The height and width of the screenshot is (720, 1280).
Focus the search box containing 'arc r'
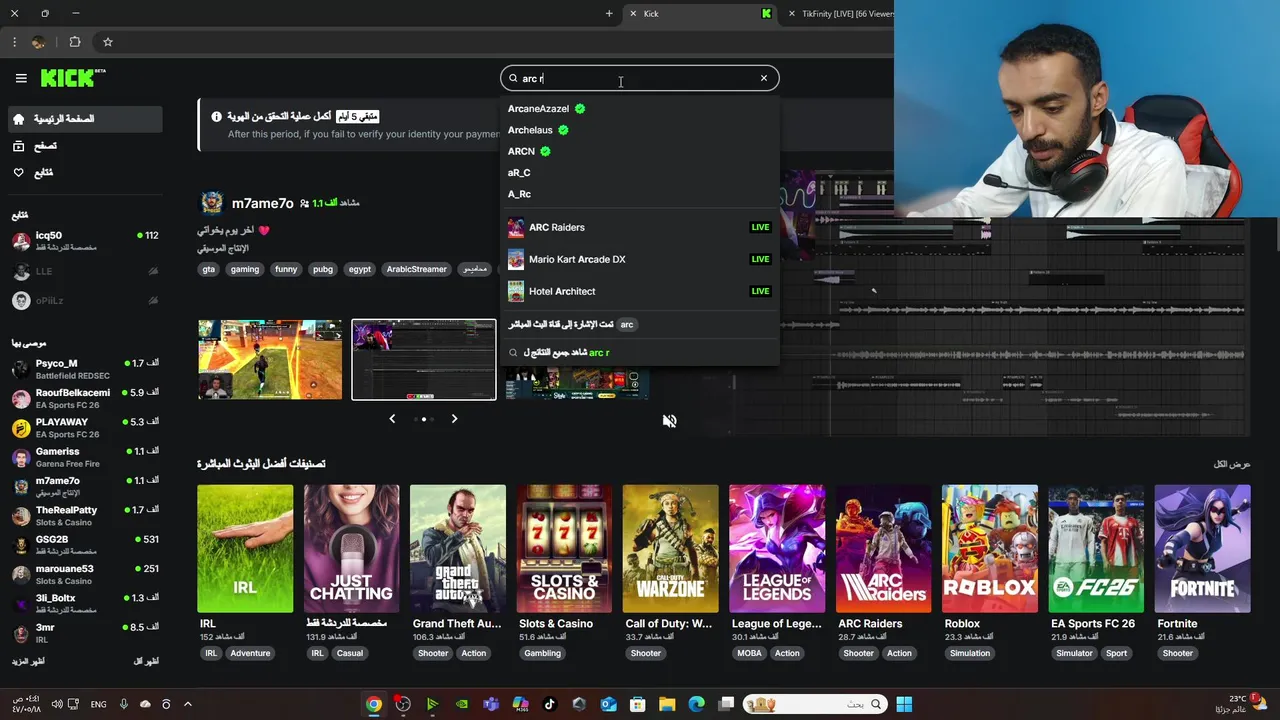[x=640, y=78]
